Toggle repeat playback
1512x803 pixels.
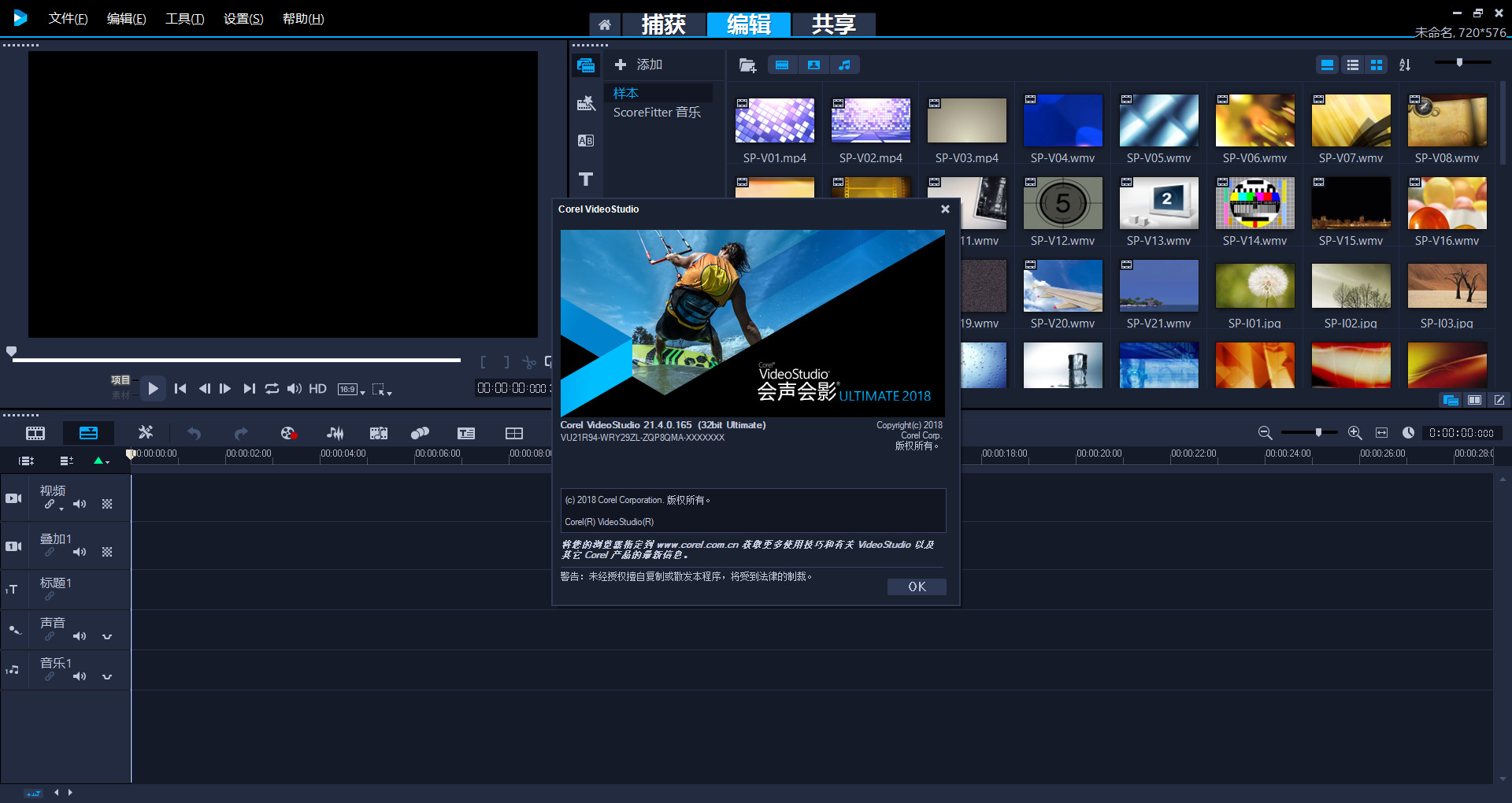[272, 388]
